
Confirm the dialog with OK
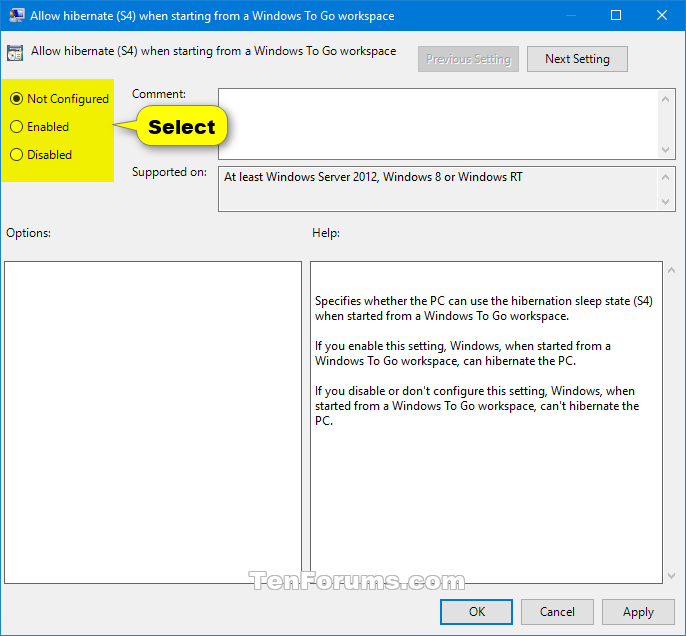click(x=476, y=612)
